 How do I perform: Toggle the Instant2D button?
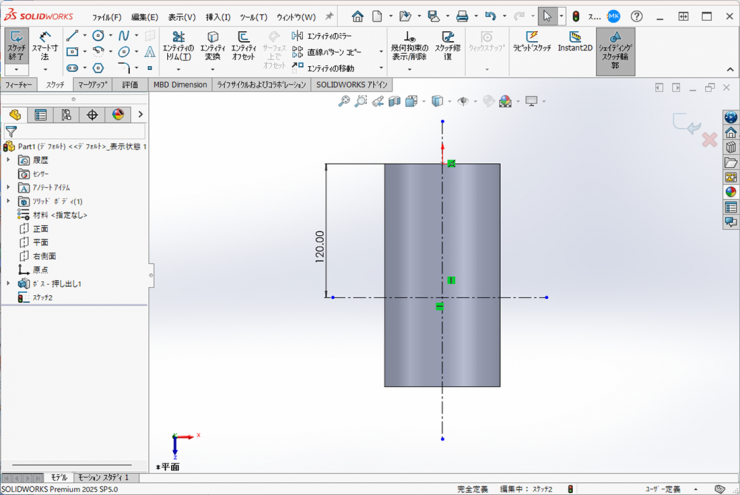[575, 42]
